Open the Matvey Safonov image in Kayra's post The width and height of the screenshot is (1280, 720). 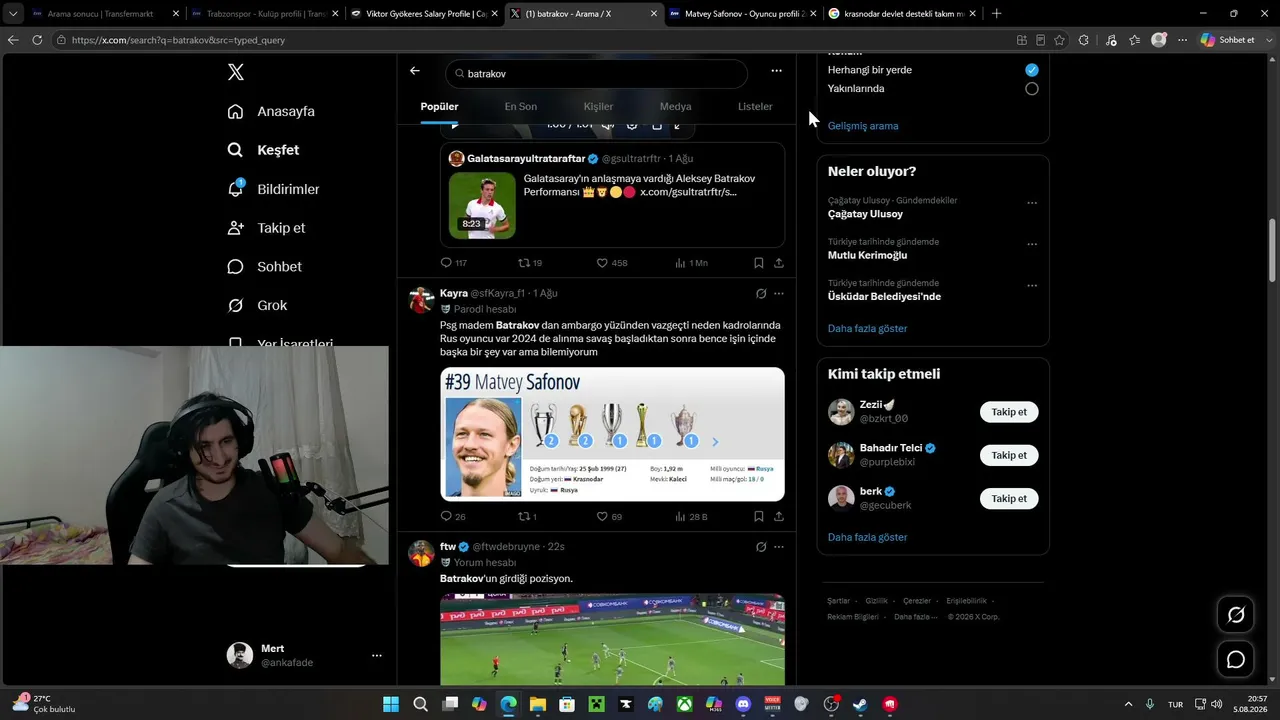[612, 434]
